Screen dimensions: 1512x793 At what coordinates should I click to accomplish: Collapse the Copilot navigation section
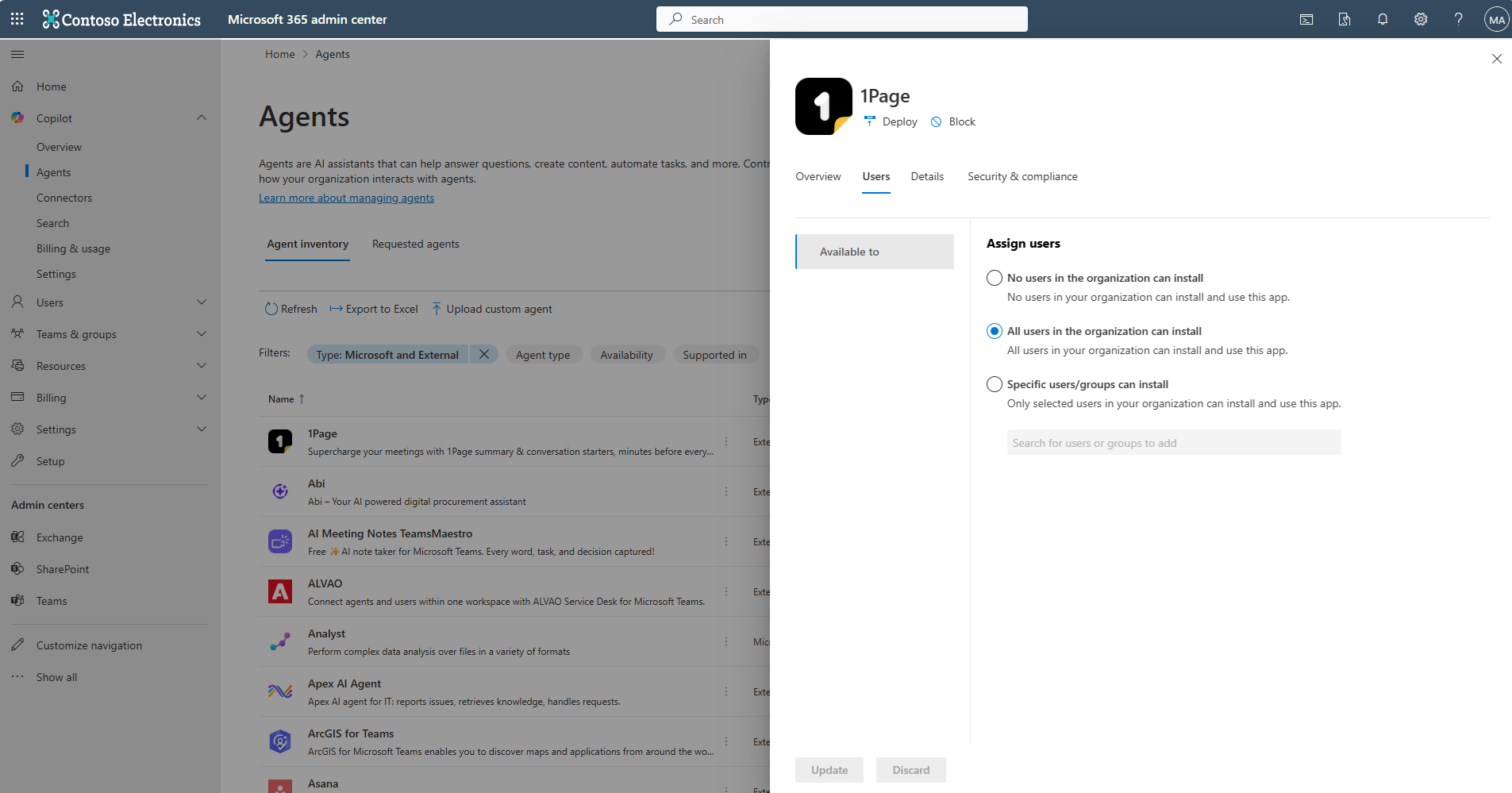click(x=202, y=117)
